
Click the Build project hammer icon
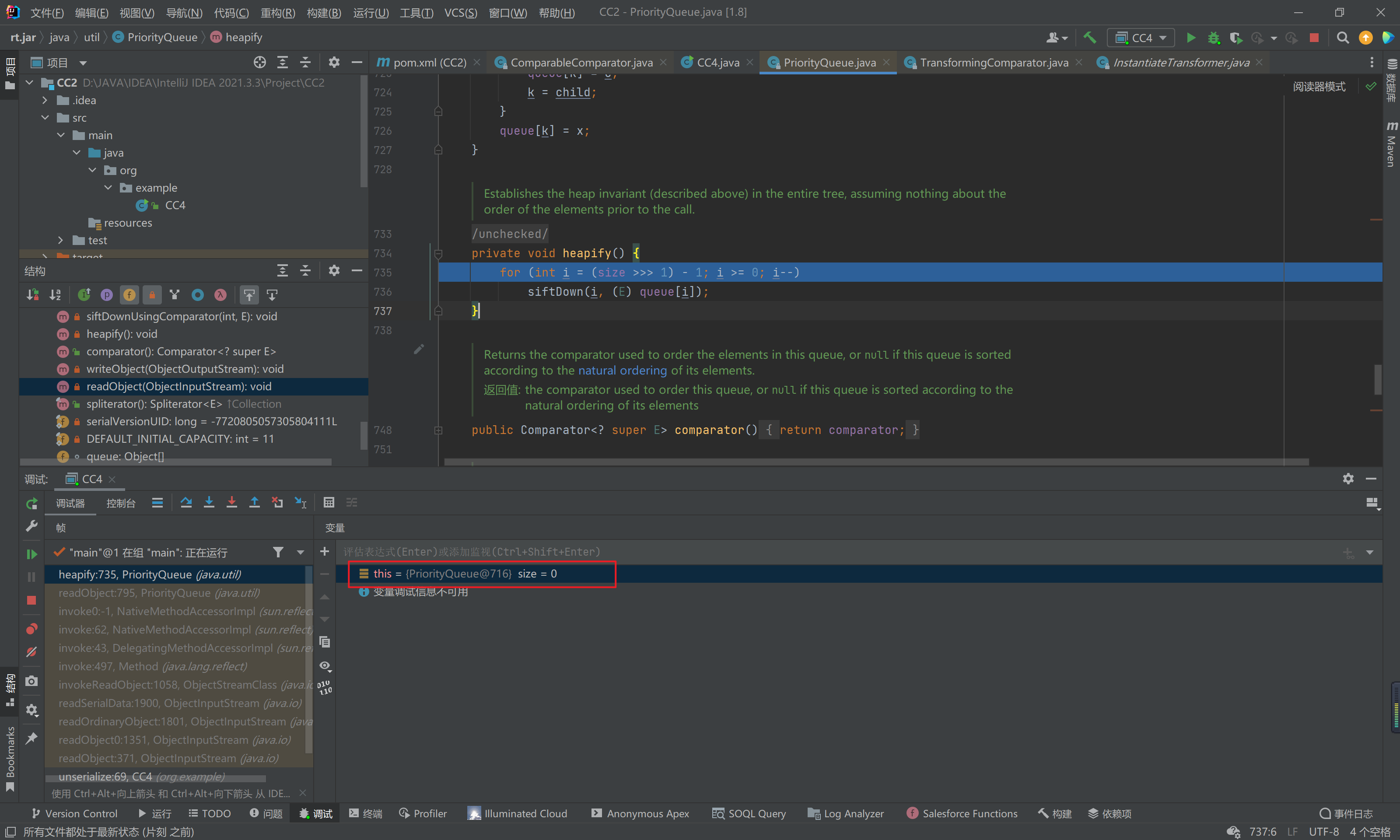pos(1089,38)
